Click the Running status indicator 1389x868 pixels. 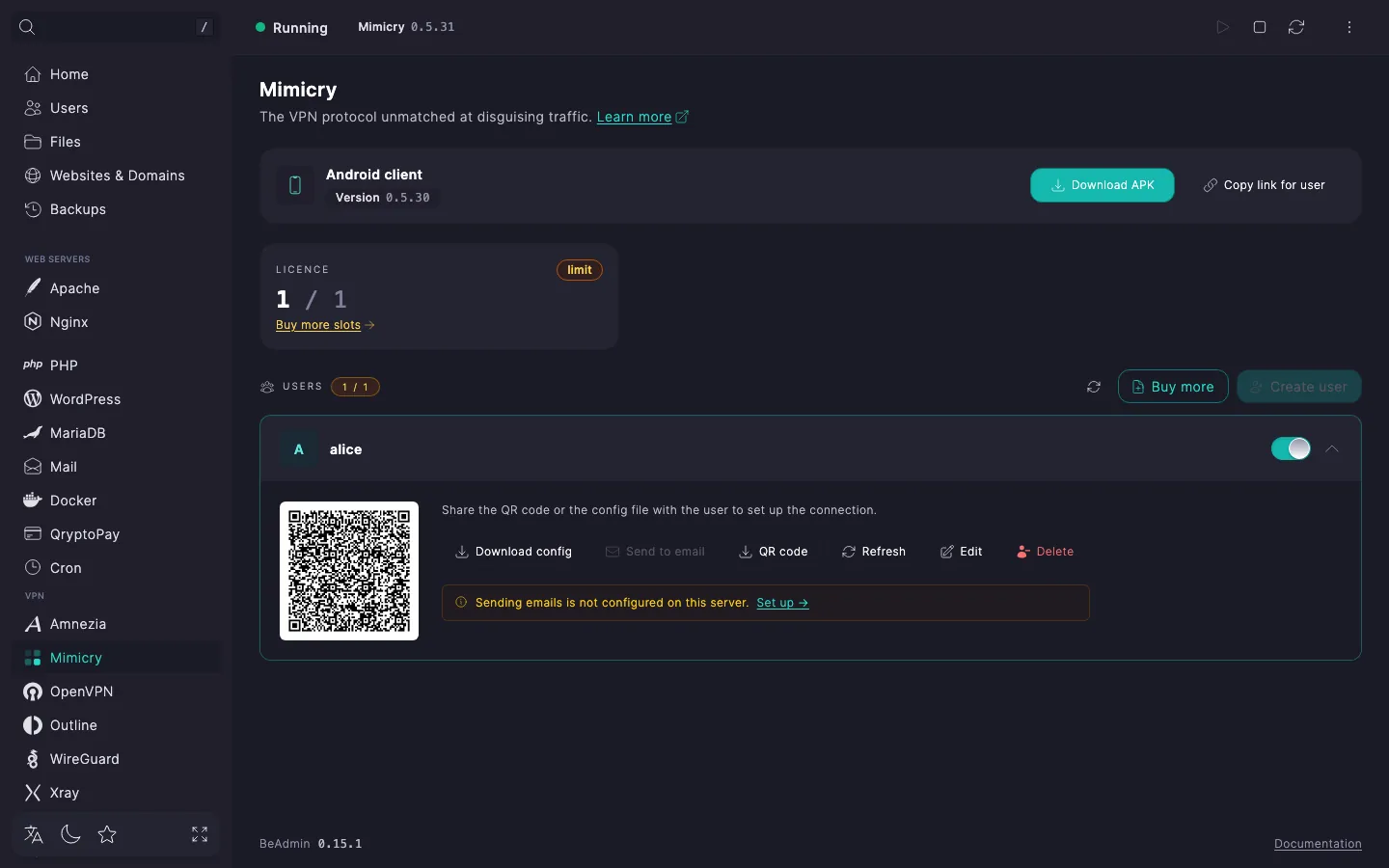[x=291, y=28]
